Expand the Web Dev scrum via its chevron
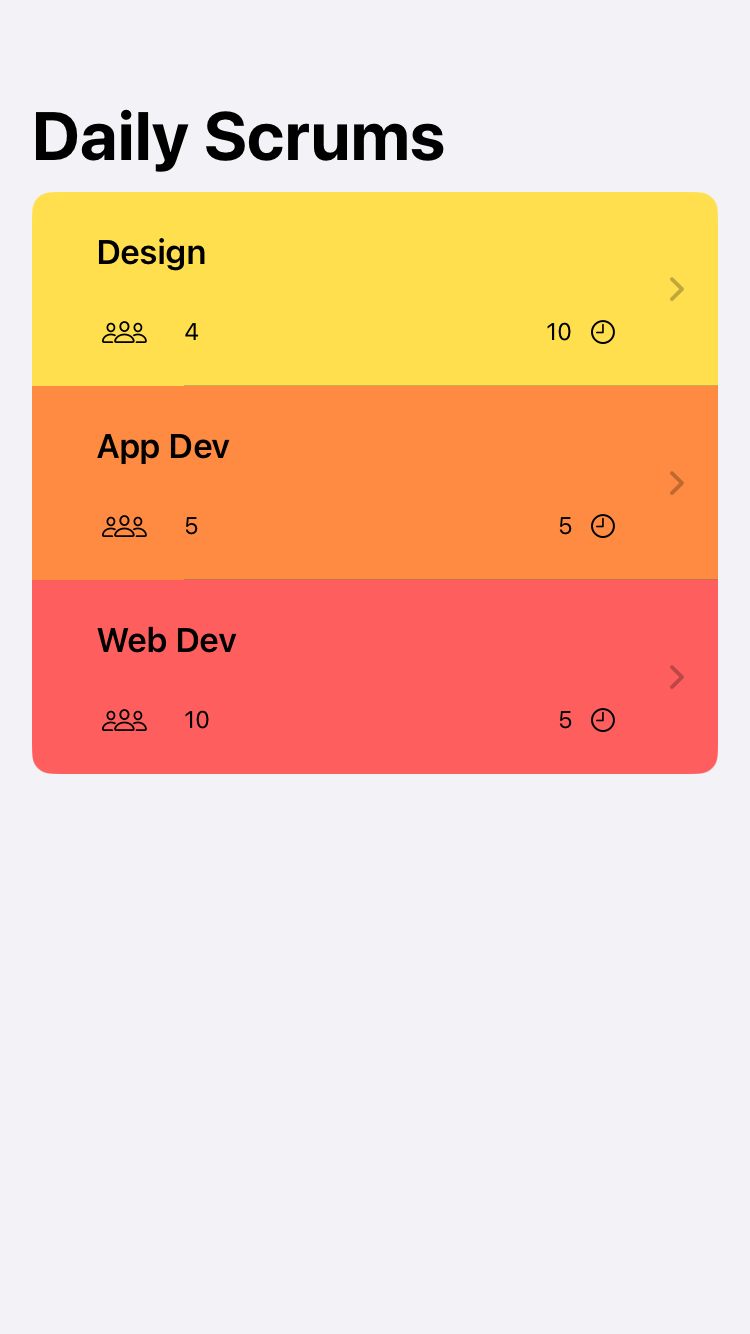The width and height of the screenshot is (750, 1334). (x=677, y=677)
